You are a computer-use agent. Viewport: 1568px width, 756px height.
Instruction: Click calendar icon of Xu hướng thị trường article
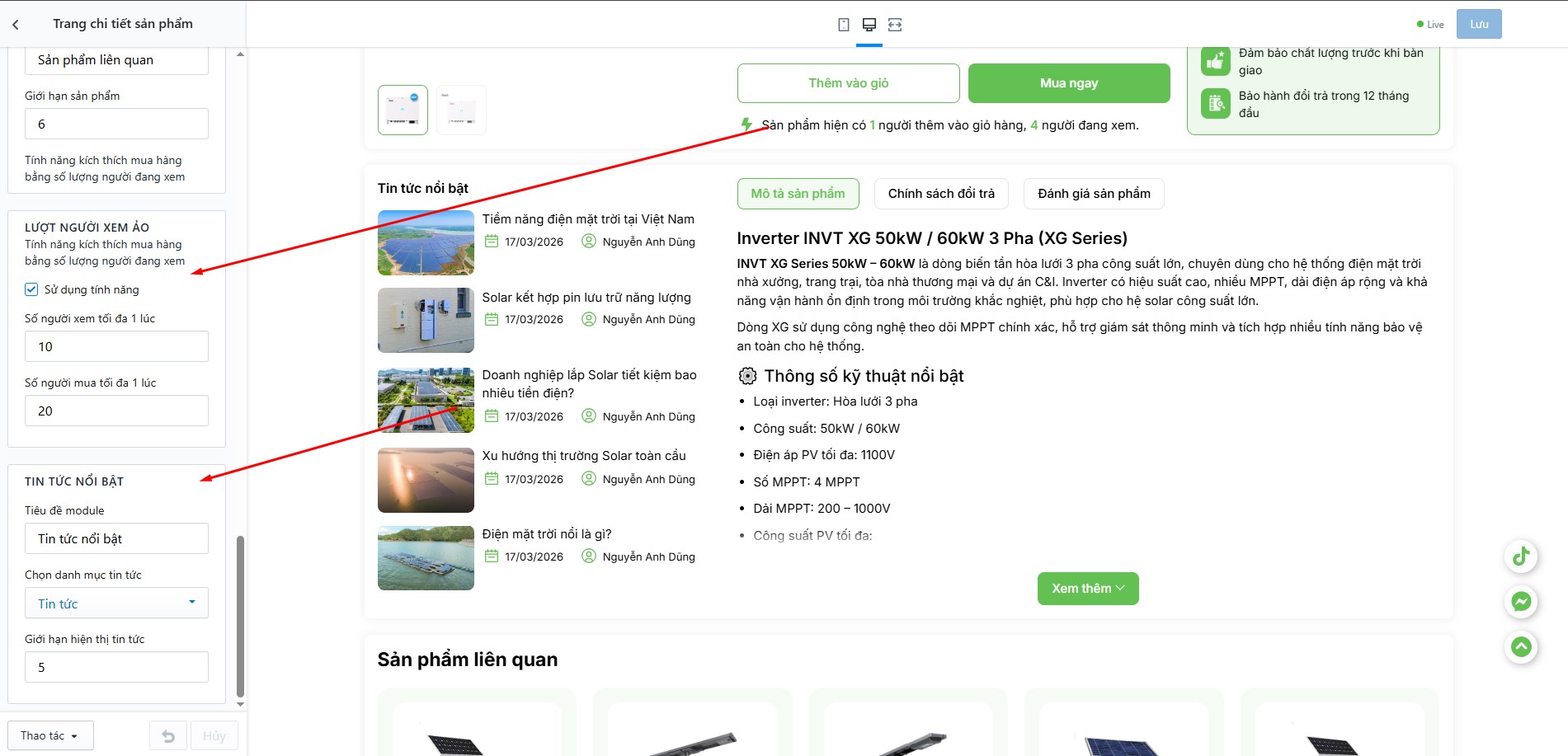pyautogui.click(x=492, y=479)
